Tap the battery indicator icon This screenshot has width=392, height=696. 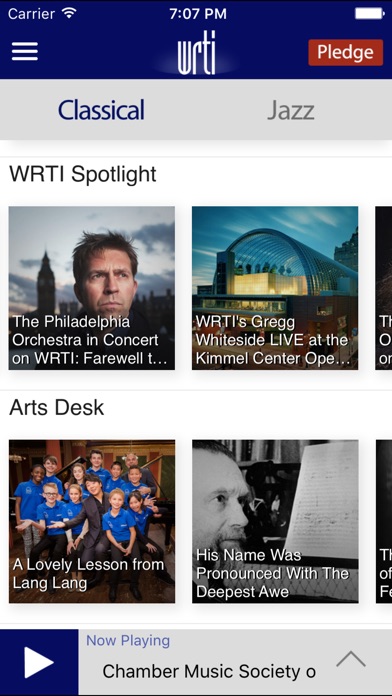tap(369, 13)
